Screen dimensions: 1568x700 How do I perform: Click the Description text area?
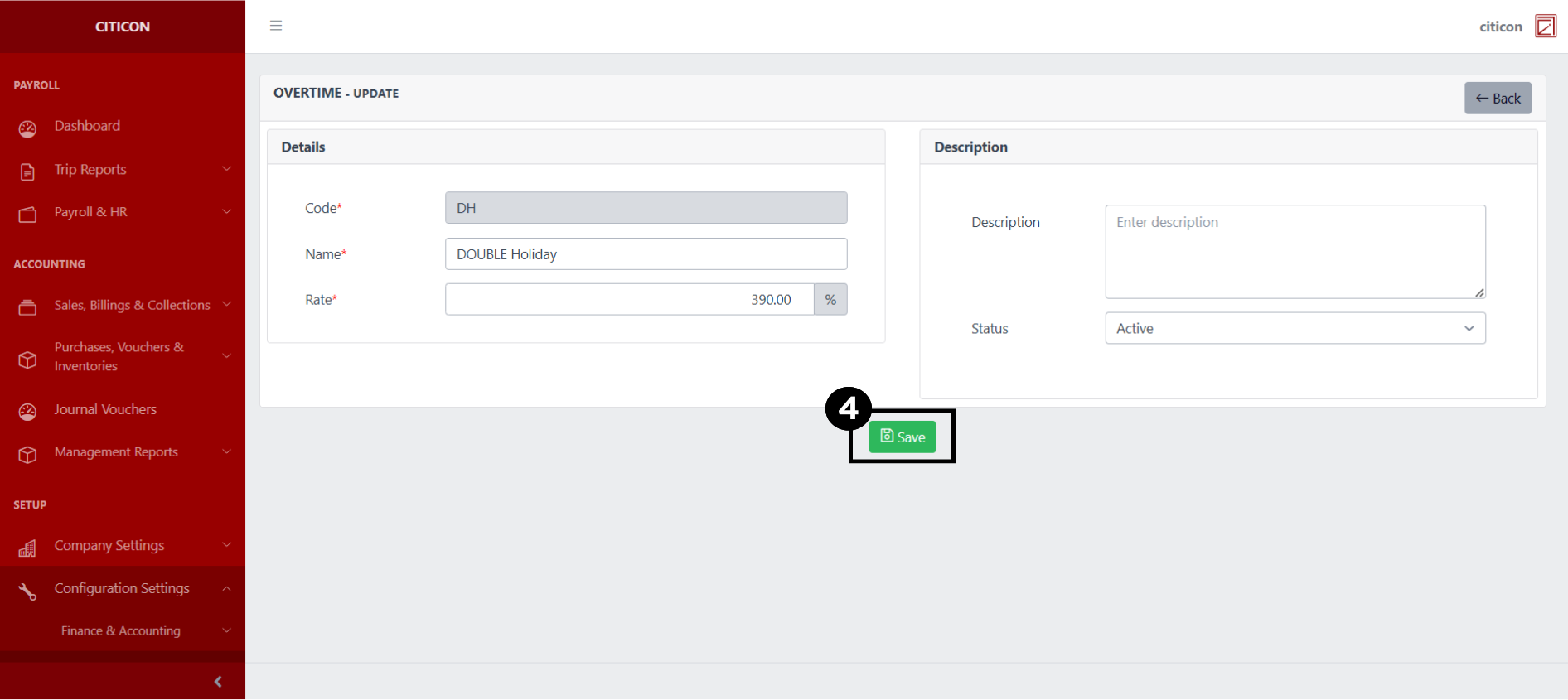[x=1295, y=251]
